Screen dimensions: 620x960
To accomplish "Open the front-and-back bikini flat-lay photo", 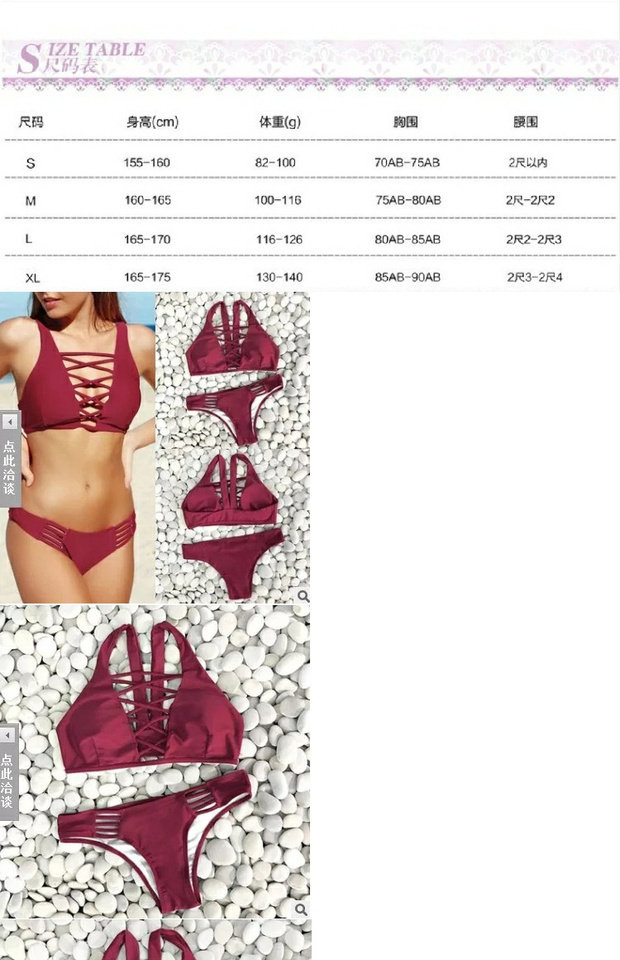I will point(233,447).
